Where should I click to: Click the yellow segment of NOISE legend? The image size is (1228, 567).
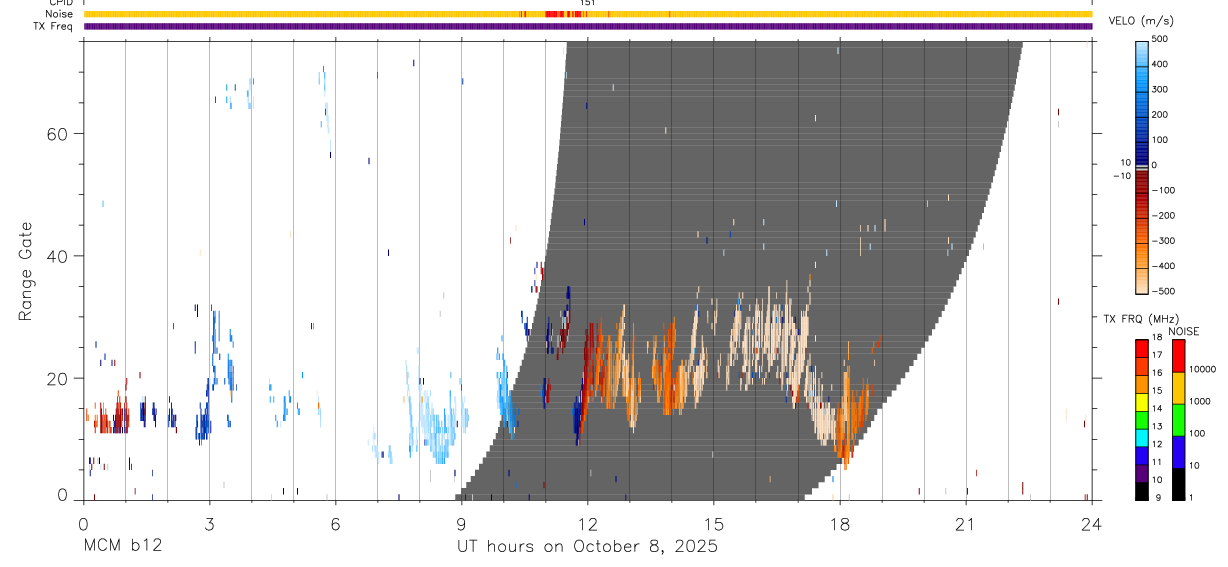1177,386
